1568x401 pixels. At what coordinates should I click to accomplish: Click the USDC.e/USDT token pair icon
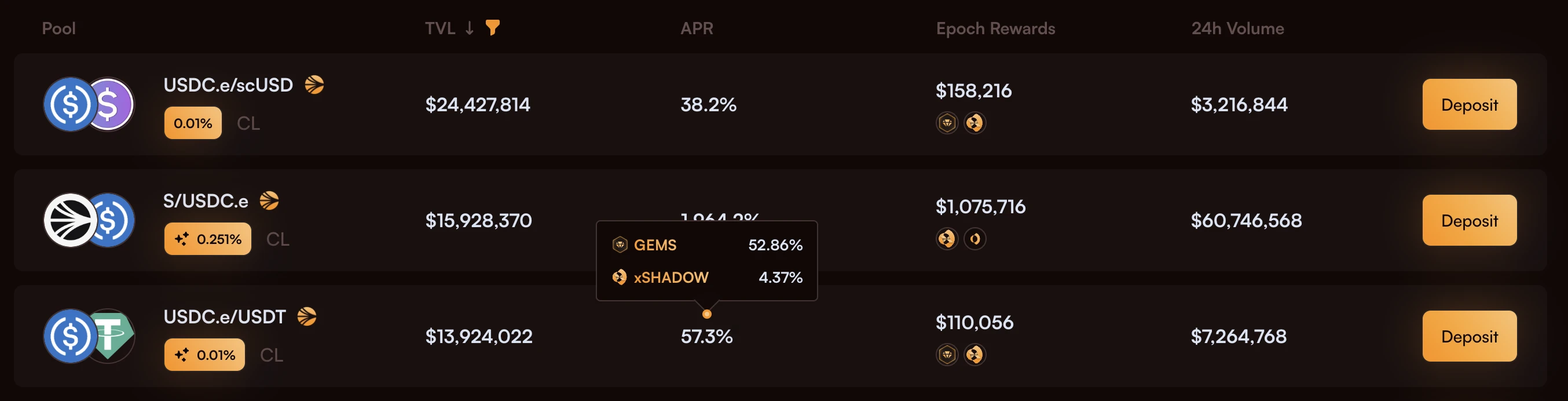(89, 336)
